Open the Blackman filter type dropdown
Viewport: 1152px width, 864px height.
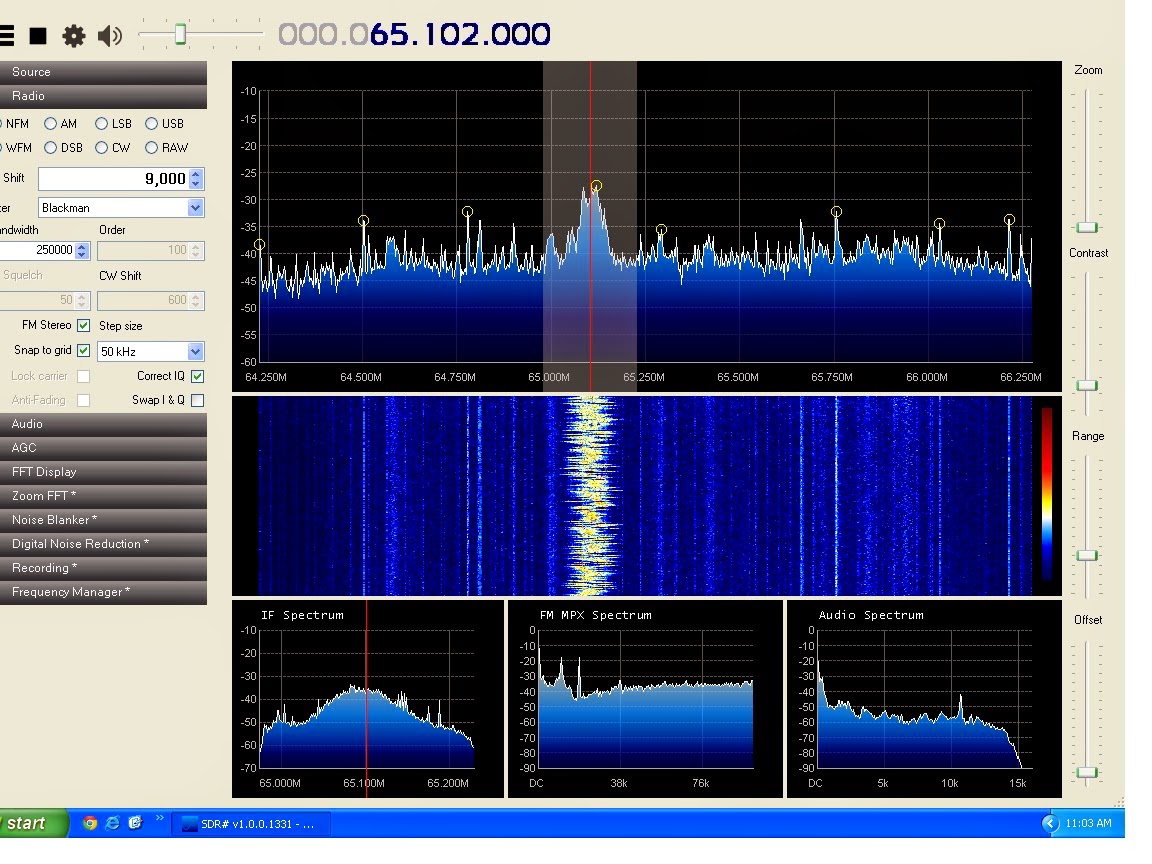195,208
